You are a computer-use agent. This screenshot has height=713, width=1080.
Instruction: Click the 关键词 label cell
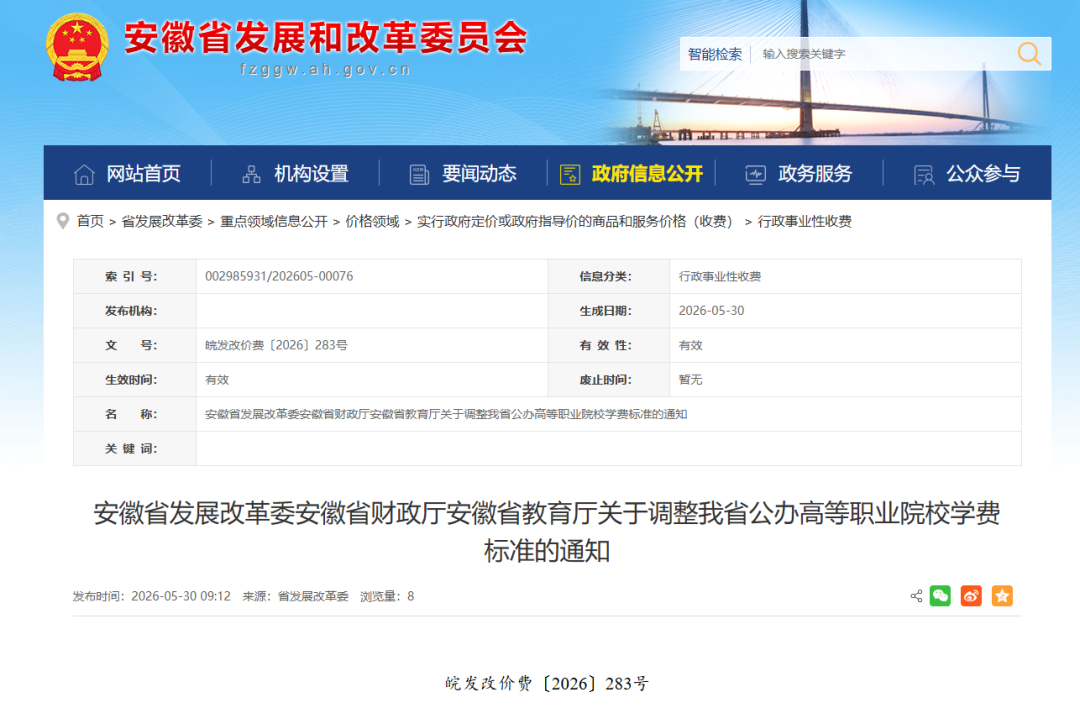tap(134, 448)
